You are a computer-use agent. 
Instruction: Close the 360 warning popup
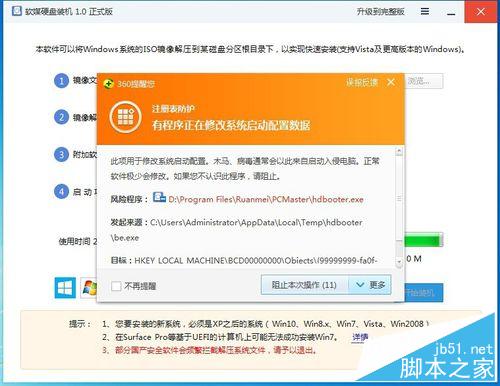(x=391, y=82)
